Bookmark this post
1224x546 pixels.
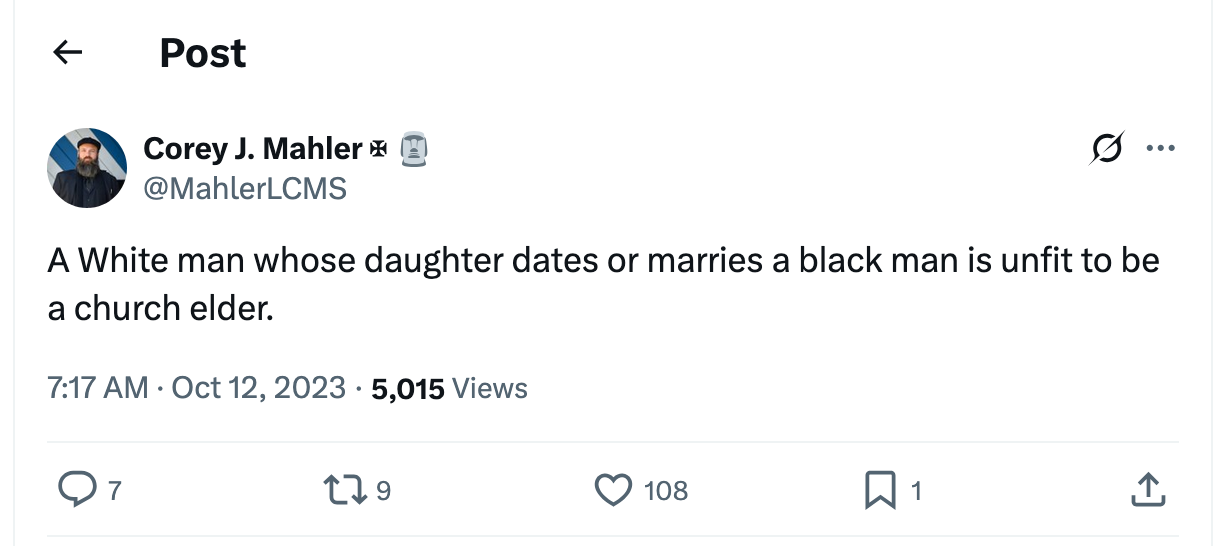[x=879, y=490]
